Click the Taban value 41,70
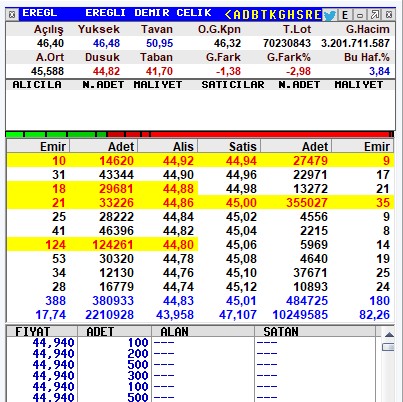 [159, 71]
